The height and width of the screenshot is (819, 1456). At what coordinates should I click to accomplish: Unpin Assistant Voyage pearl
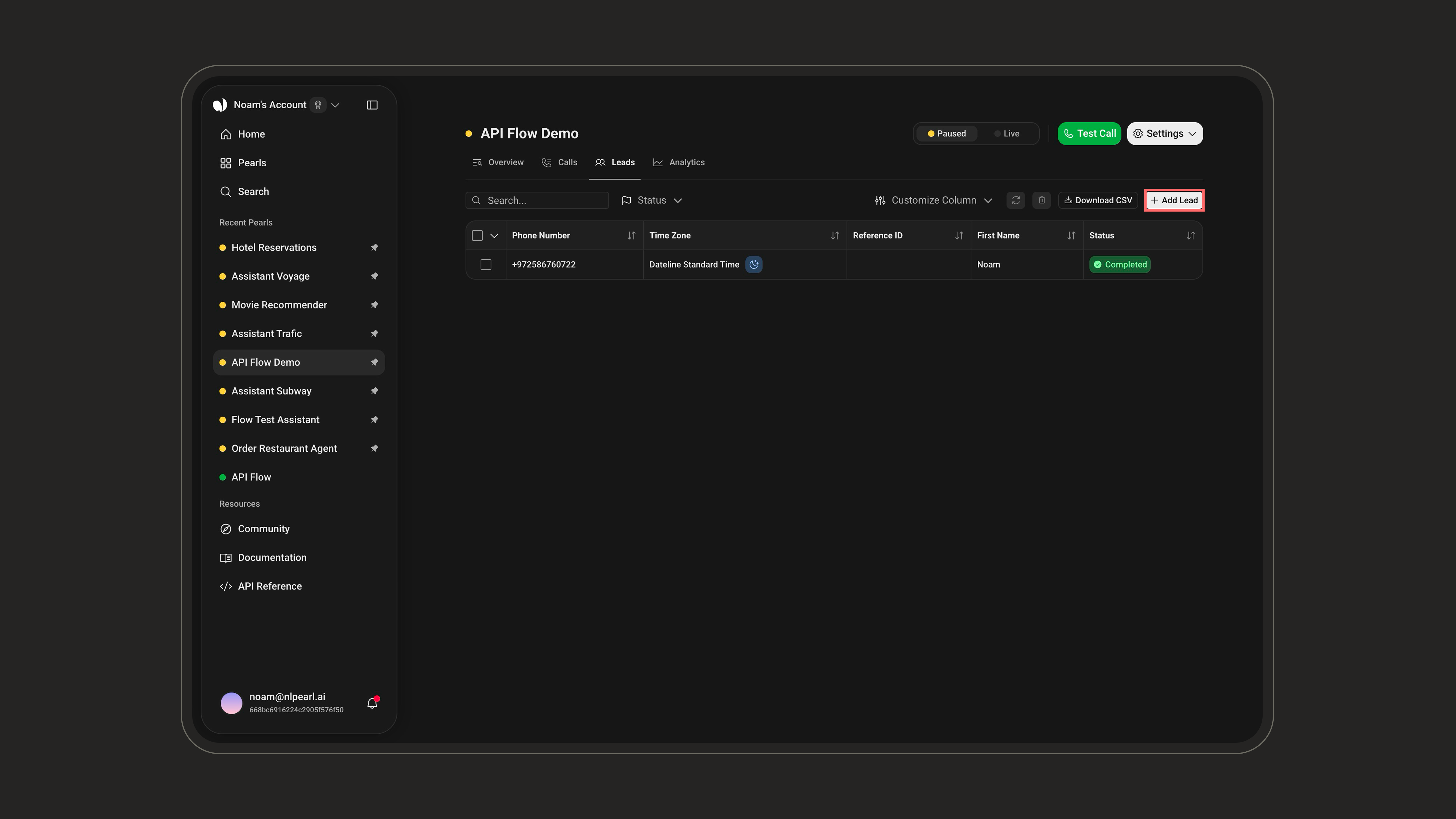tap(374, 276)
